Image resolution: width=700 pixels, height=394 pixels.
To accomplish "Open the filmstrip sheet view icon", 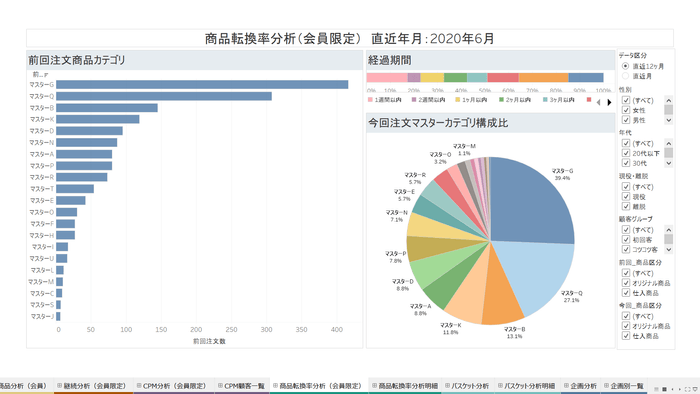I will [657, 389].
